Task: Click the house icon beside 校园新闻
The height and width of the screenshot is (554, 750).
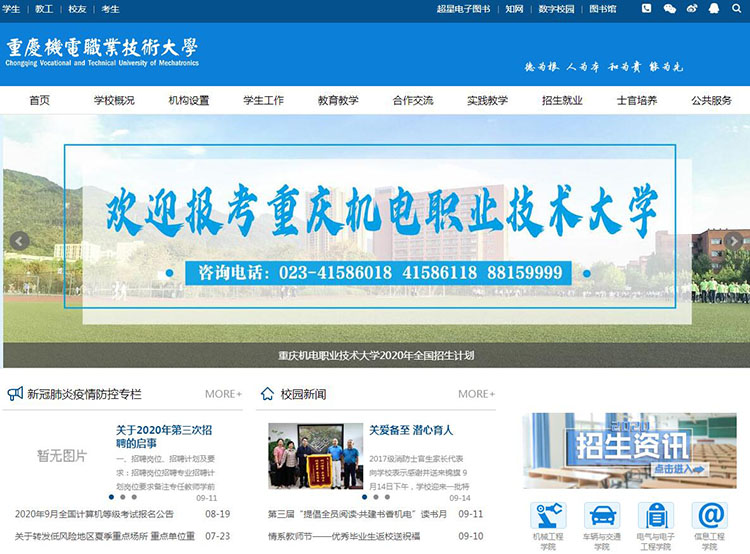Action: [267, 394]
